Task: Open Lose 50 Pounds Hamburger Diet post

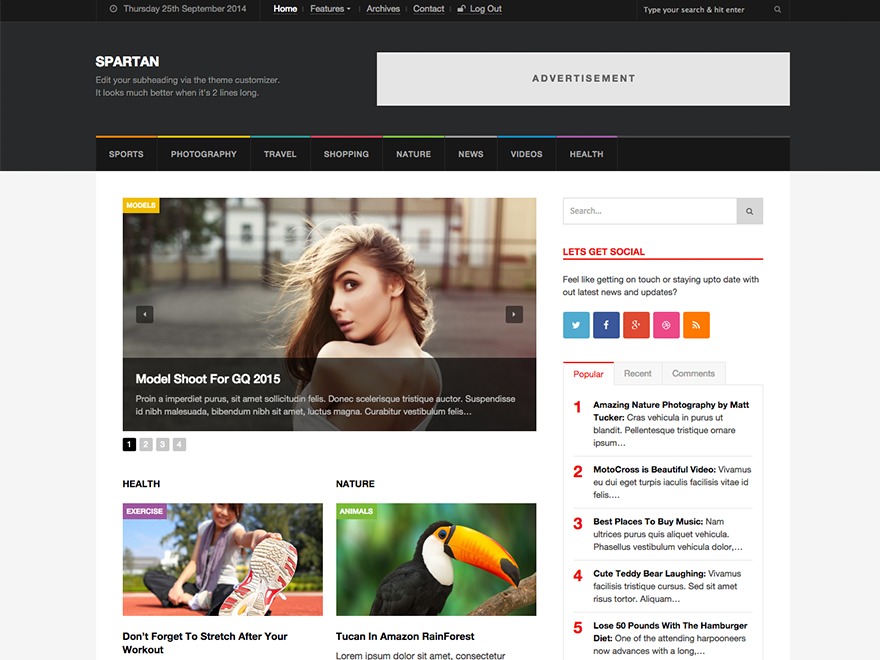Action: (670, 632)
